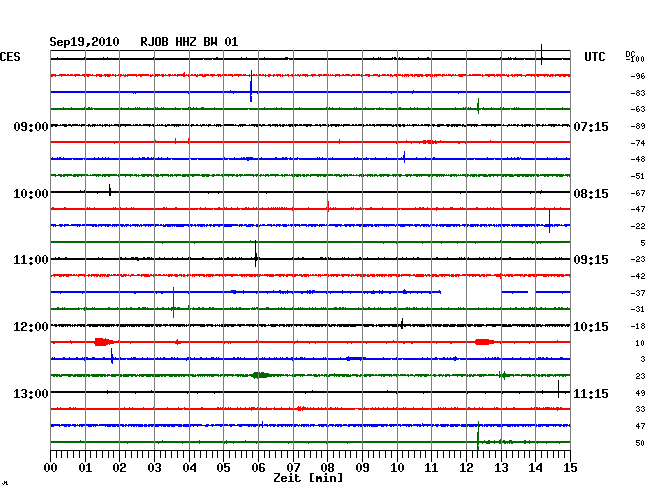This screenshot has height=494, width=650.
Task: Click the tall blue spike before minute 06 on the third trace
Action: (251, 86)
